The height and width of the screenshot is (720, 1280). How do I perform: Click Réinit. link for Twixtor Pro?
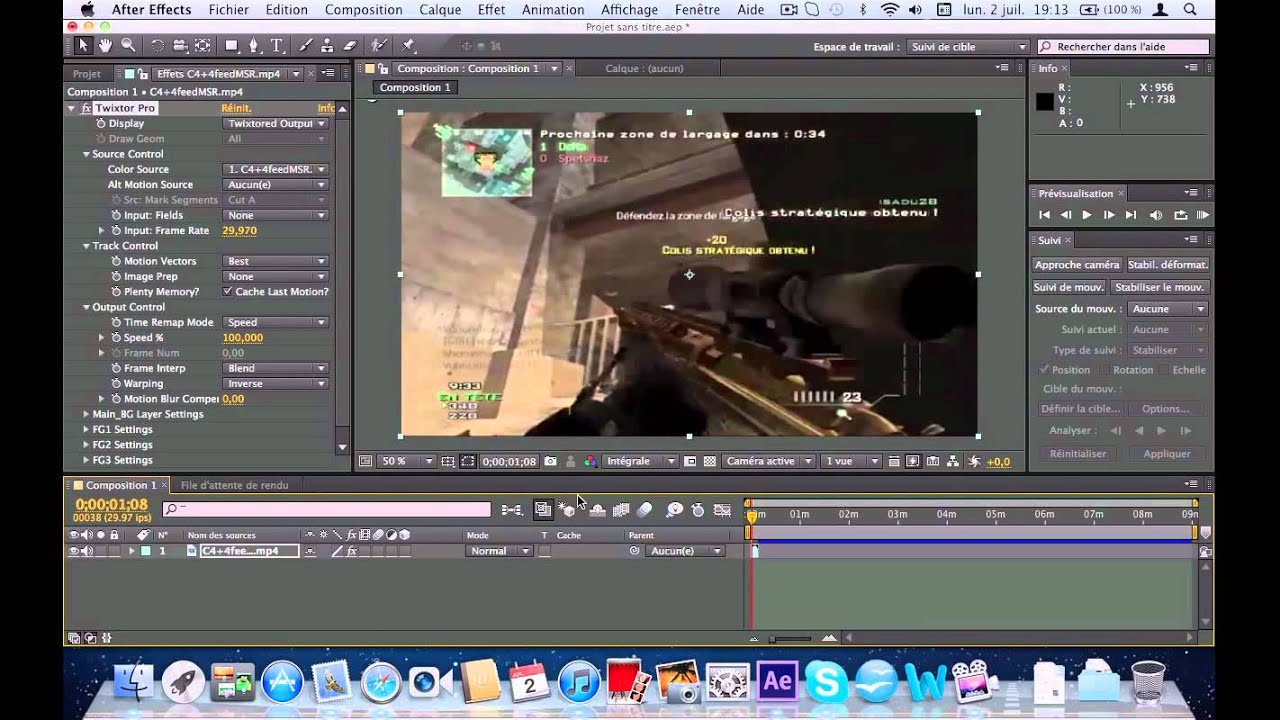236,108
